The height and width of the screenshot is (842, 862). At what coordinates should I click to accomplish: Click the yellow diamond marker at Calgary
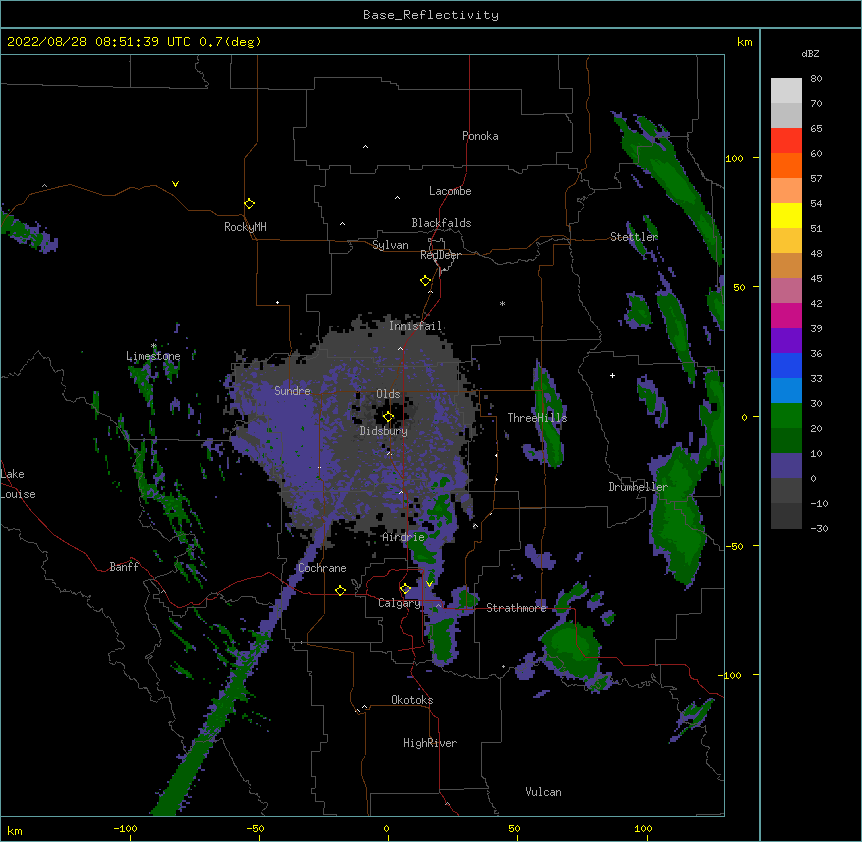(x=405, y=589)
